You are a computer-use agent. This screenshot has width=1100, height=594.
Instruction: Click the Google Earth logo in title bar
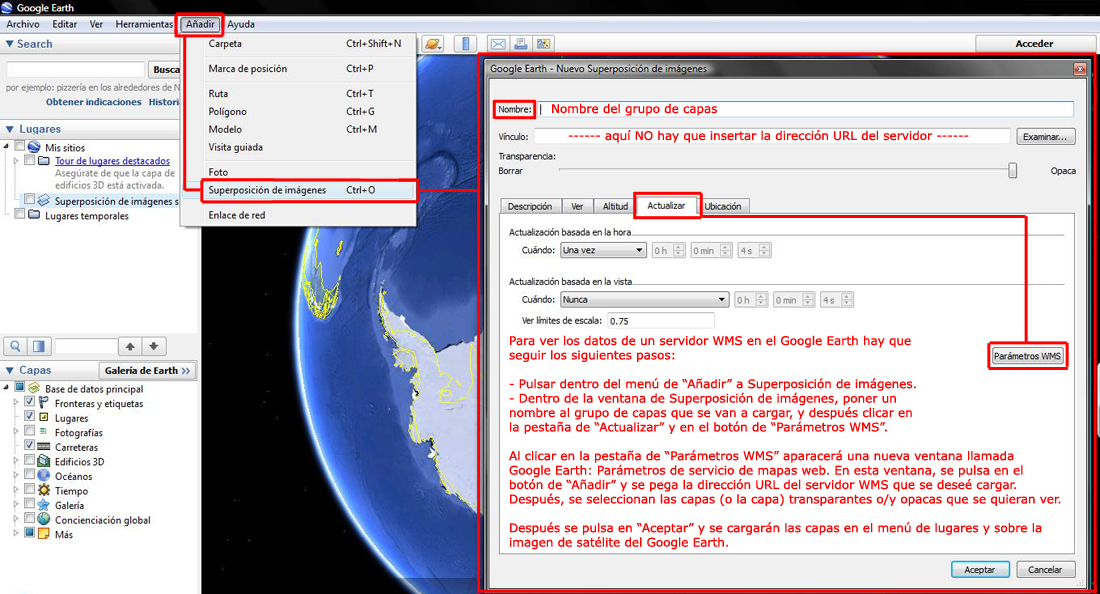point(7,7)
